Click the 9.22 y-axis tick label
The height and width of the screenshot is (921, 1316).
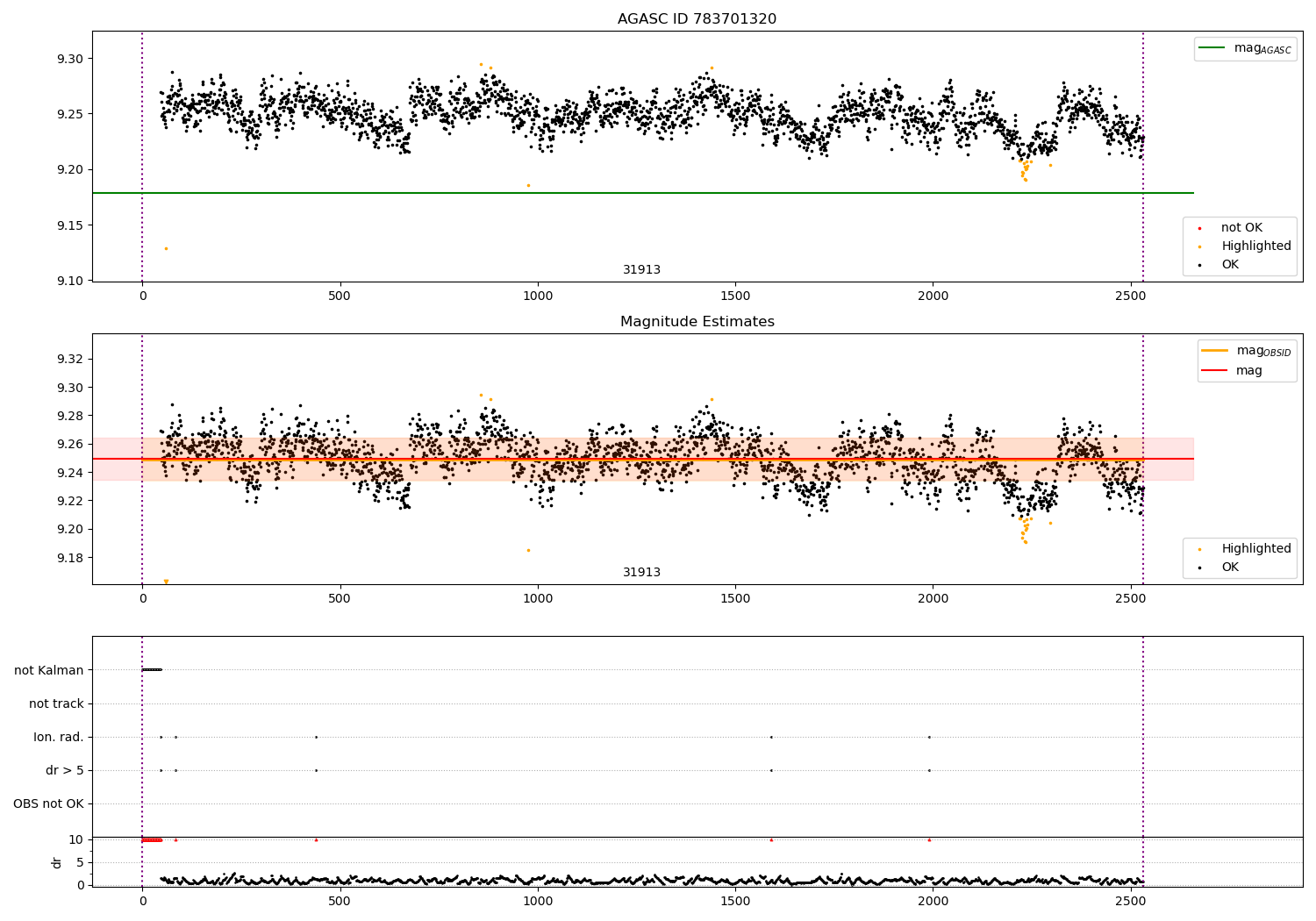[x=71, y=501]
